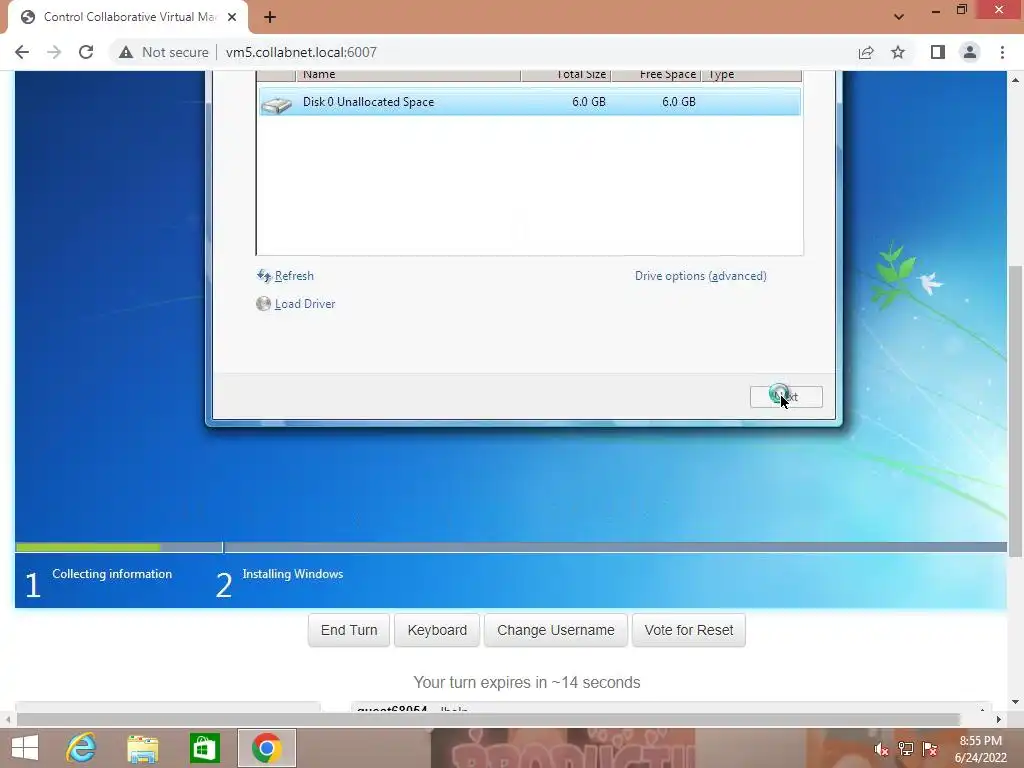Click the Change Username button
This screenshot has height=768, width=1024.
[556, 630]
